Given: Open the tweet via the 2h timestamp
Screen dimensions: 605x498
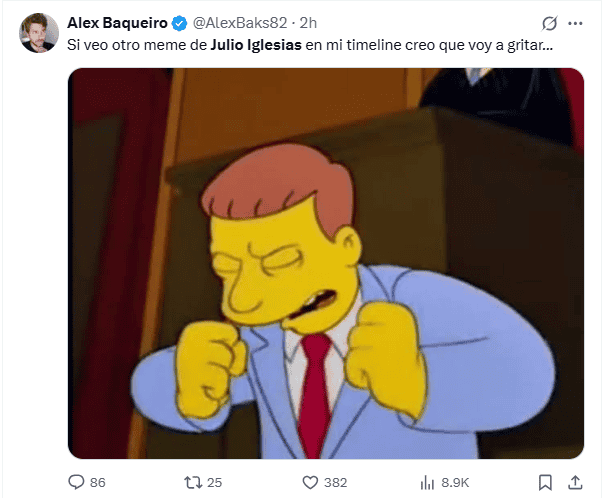Looking at the screenshot, I should 308,23.
